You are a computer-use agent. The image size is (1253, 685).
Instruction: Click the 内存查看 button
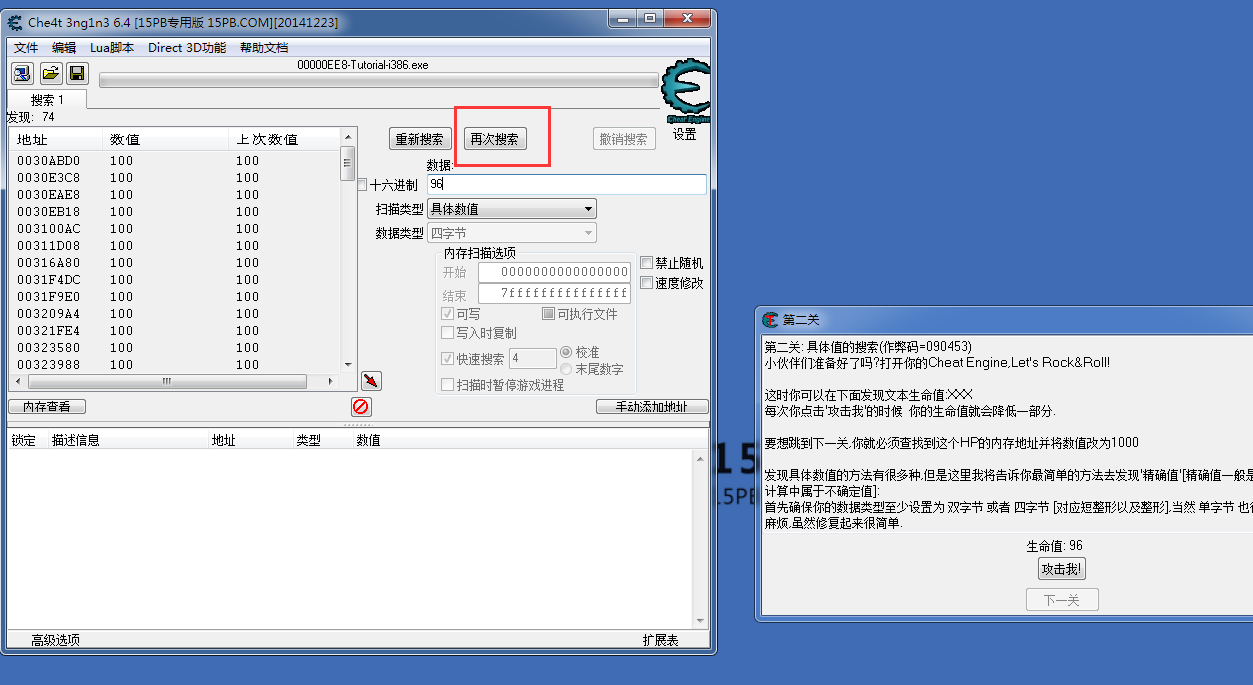(x=47, y=407)
